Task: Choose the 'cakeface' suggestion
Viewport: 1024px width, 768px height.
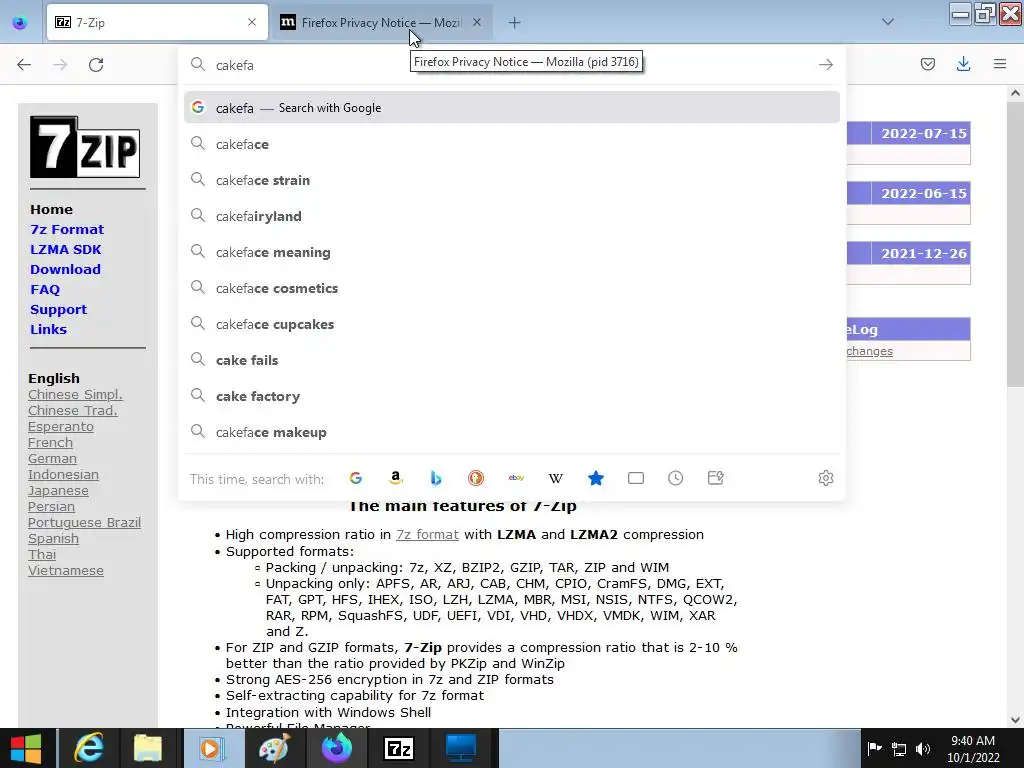Action: point(512,144)
